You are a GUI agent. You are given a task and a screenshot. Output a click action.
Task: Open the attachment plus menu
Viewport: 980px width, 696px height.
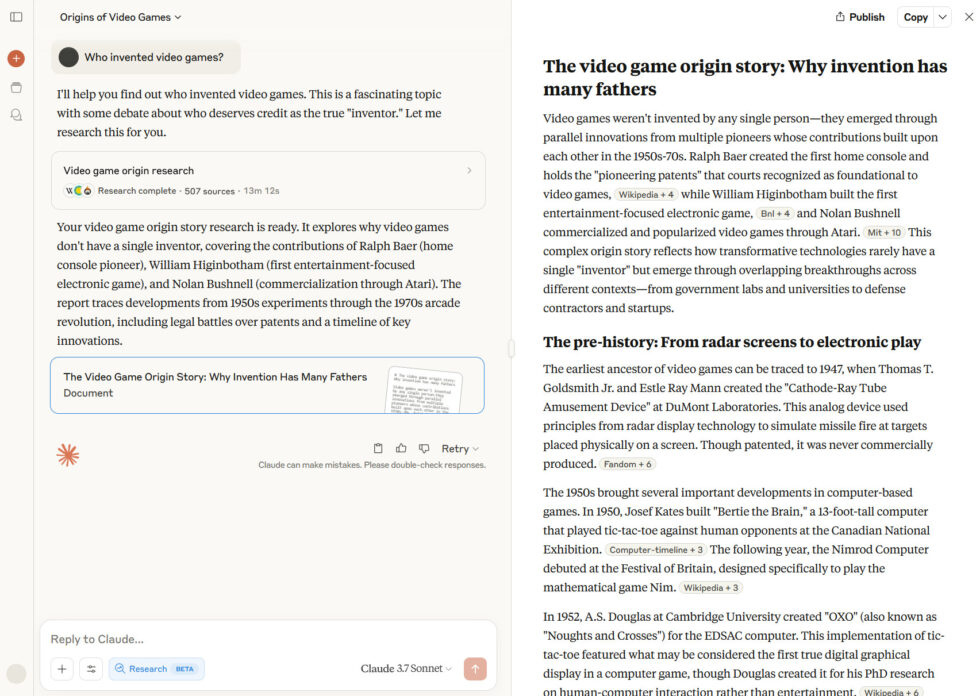[x=62, y=669]
